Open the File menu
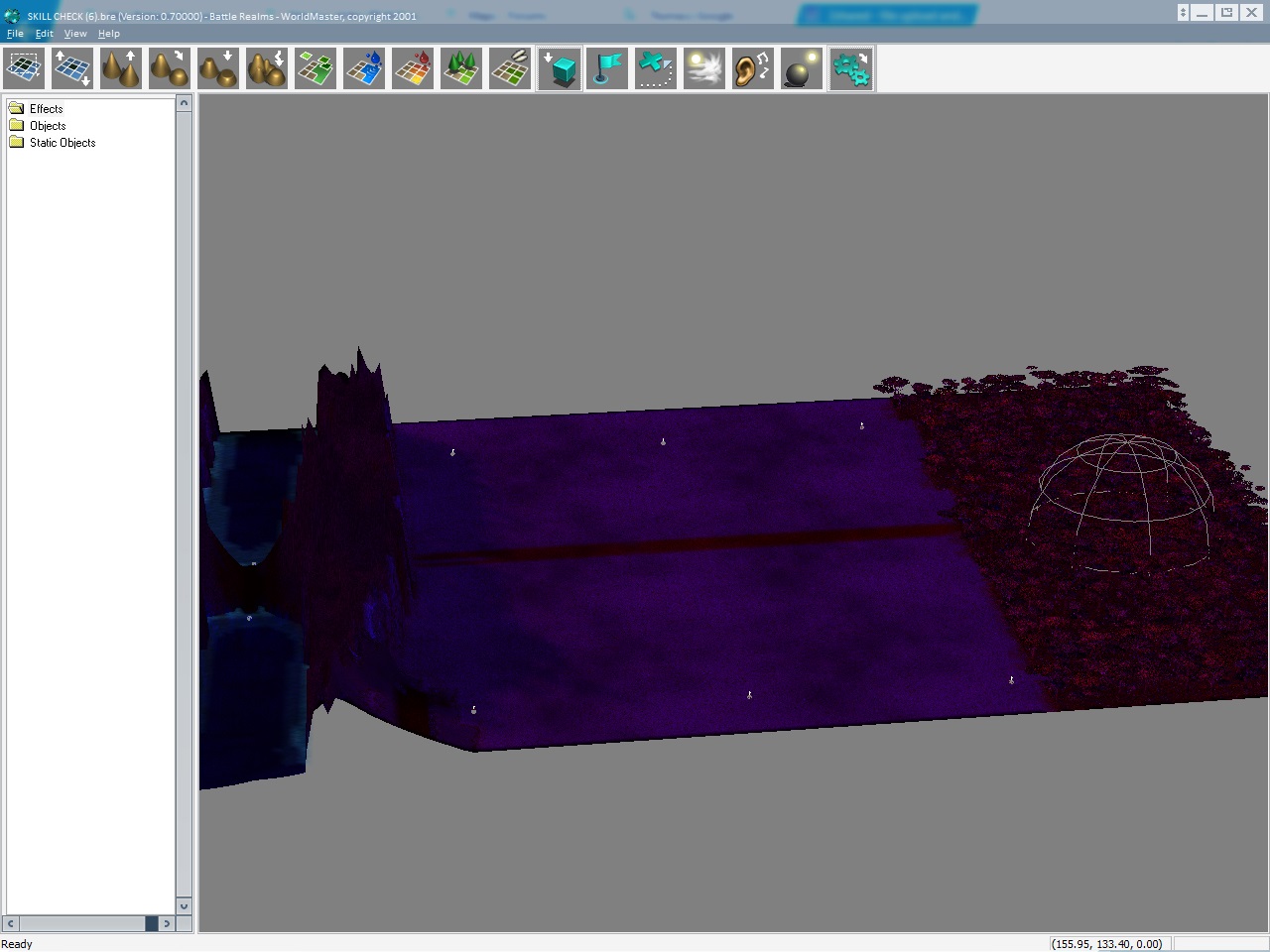 coord(15,34)
